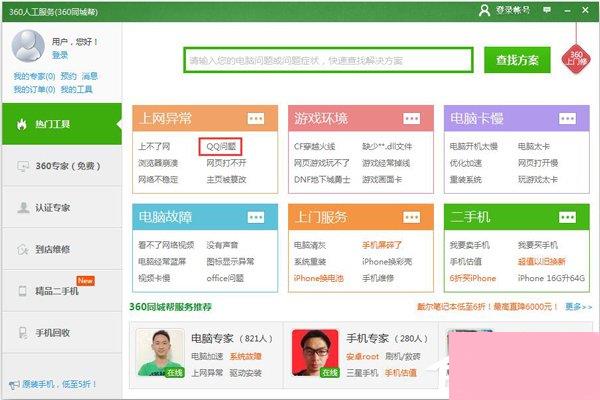Select the QQ问题 item
This screenshot has width=600, height=400.
point(221,147)
